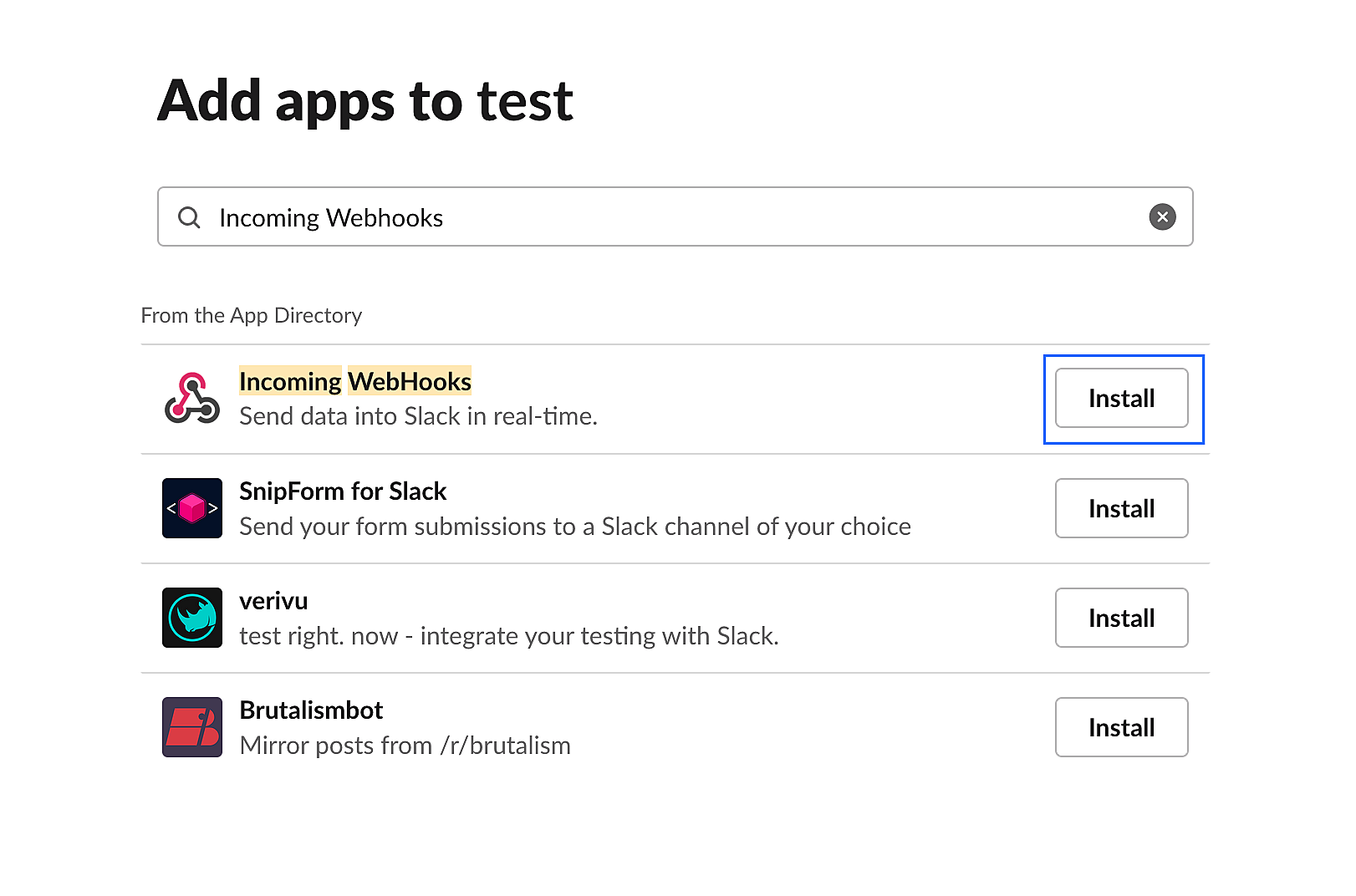The width and height of the screenshot is (1356, 896).
Task: Click the Mirror posts from /r/brutalism description
Action: point(405,745)
